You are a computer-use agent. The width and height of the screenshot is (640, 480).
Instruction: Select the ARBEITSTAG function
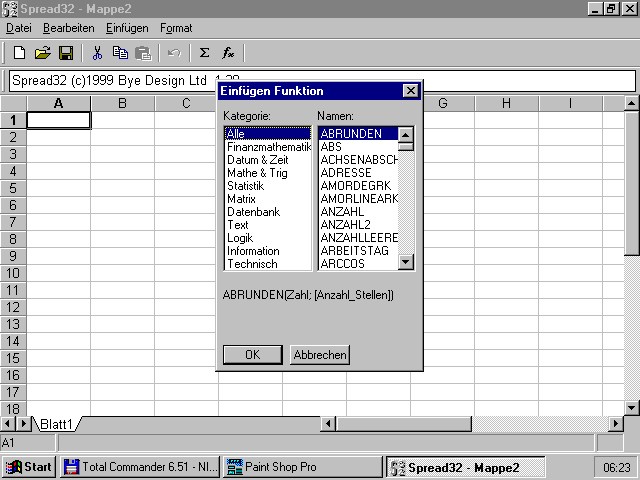click(358, 251)
